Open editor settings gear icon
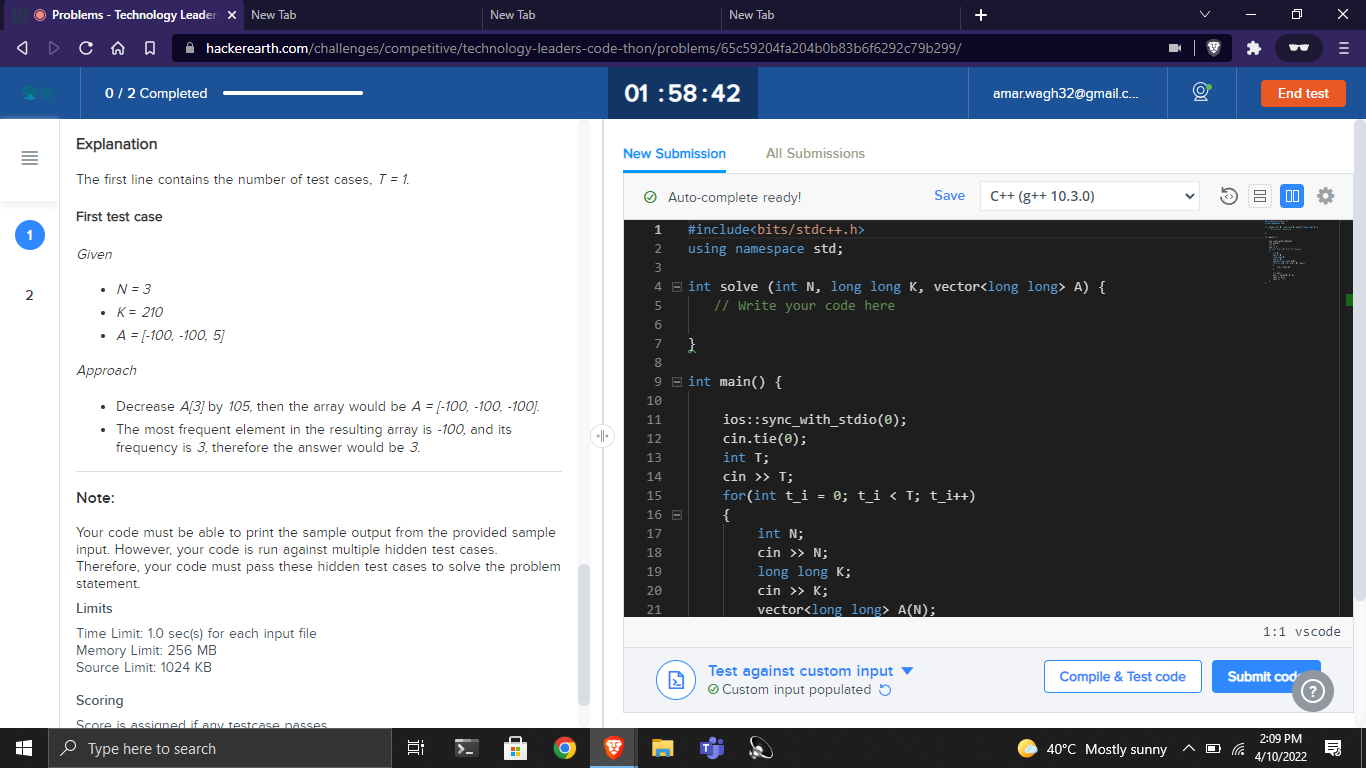Screen dimensions: 1366x768 click(1325, 196)
